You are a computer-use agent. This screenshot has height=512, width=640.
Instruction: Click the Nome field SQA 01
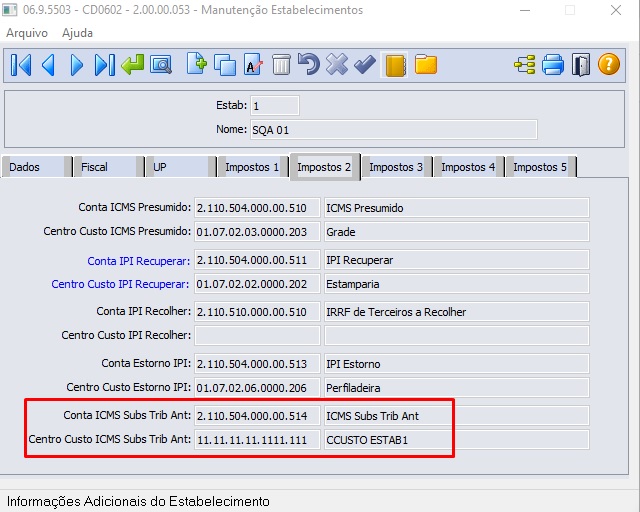(393, 130)
